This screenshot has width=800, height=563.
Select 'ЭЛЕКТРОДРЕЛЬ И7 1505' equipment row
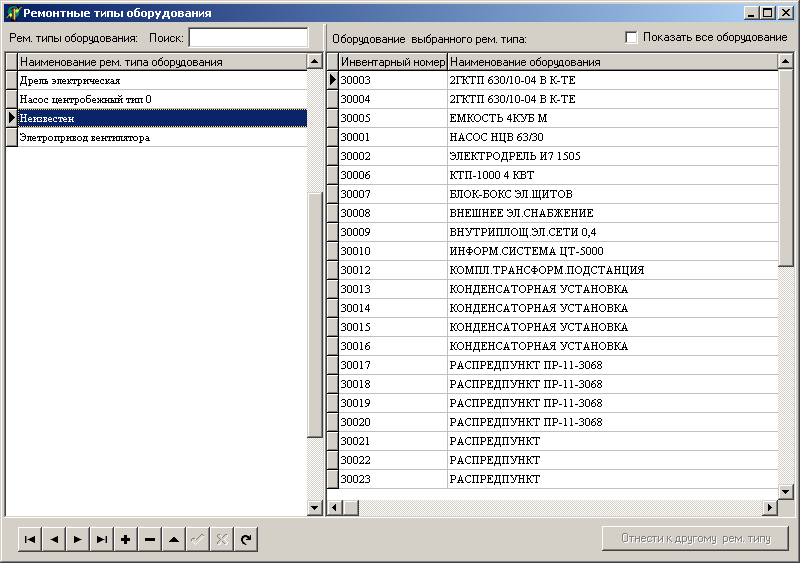pyautogui.click(x=558, y=156)
